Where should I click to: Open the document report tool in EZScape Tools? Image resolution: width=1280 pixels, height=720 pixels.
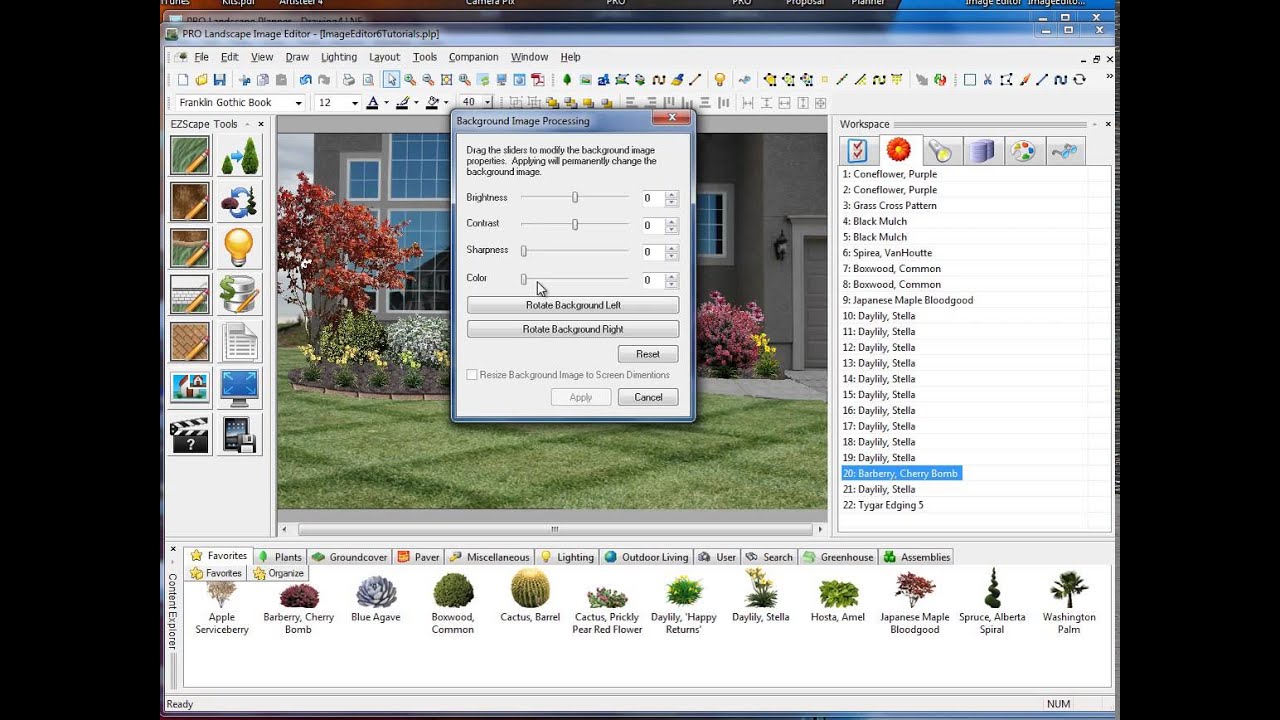tap(240, 341)
